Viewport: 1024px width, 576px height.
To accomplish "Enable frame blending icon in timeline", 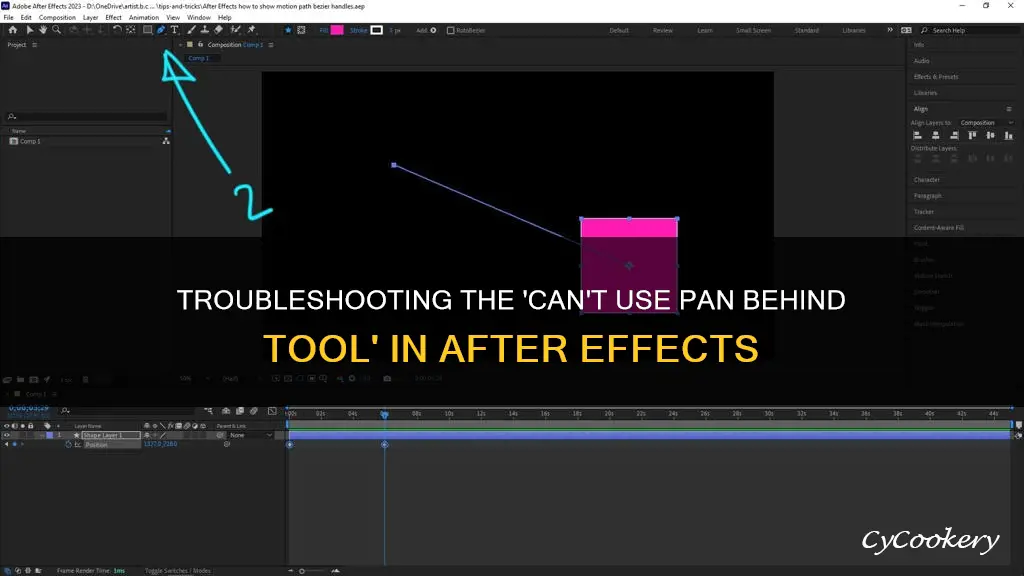I will coord(240,411).
